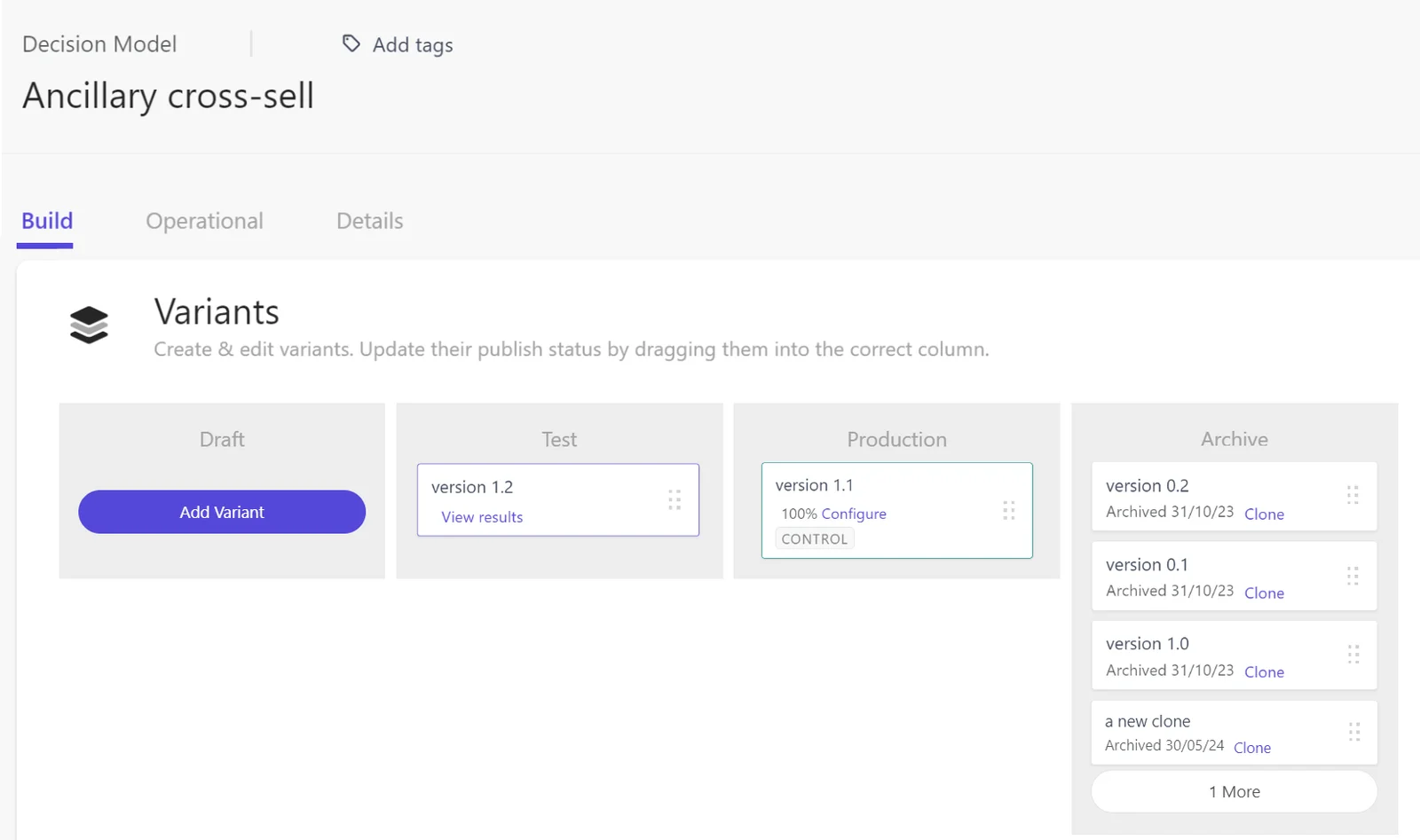Click the Add Variant button
This screenshot has height=840, width=1420.
point(222,512)
